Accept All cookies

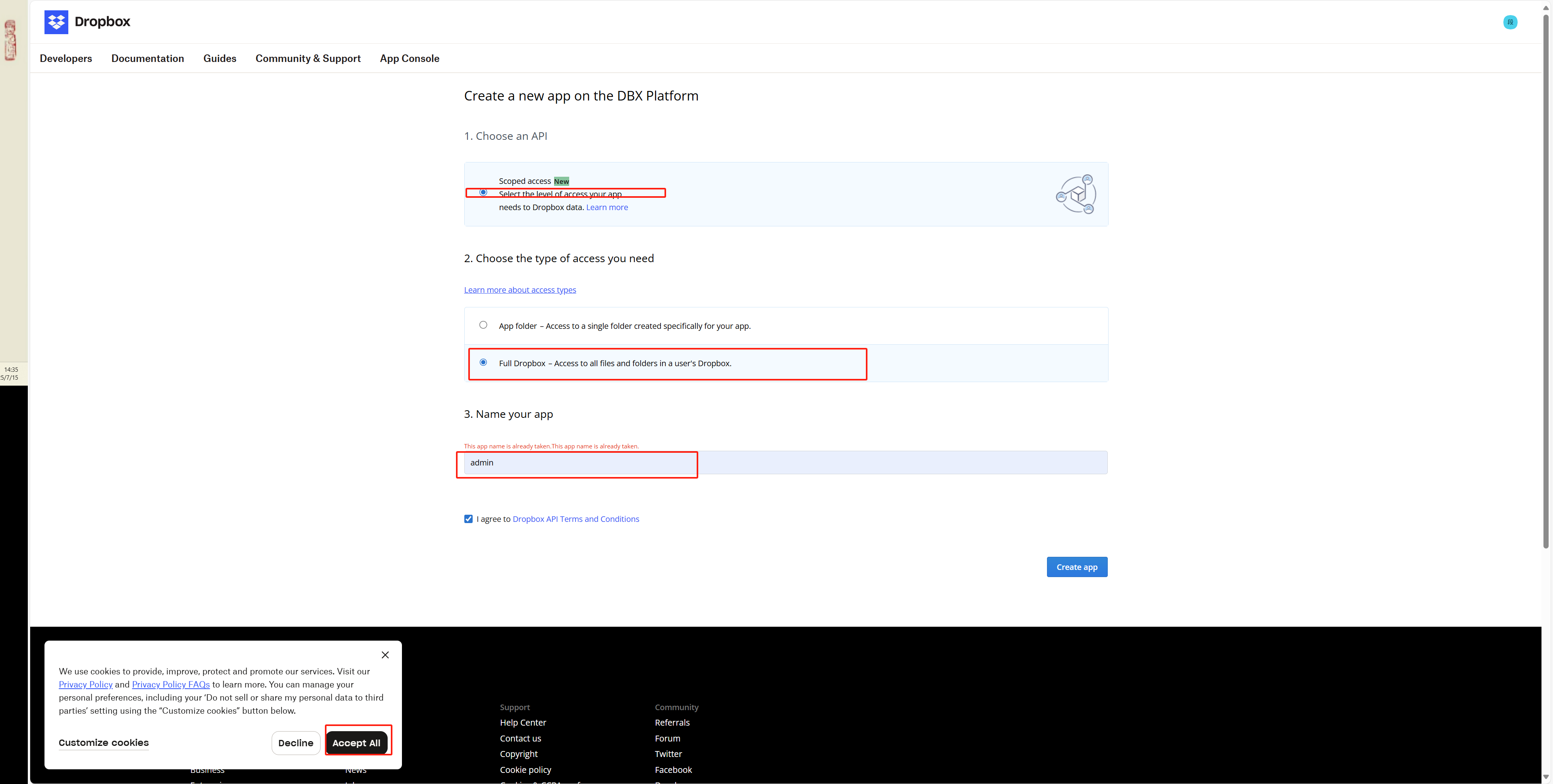(356, 743)
